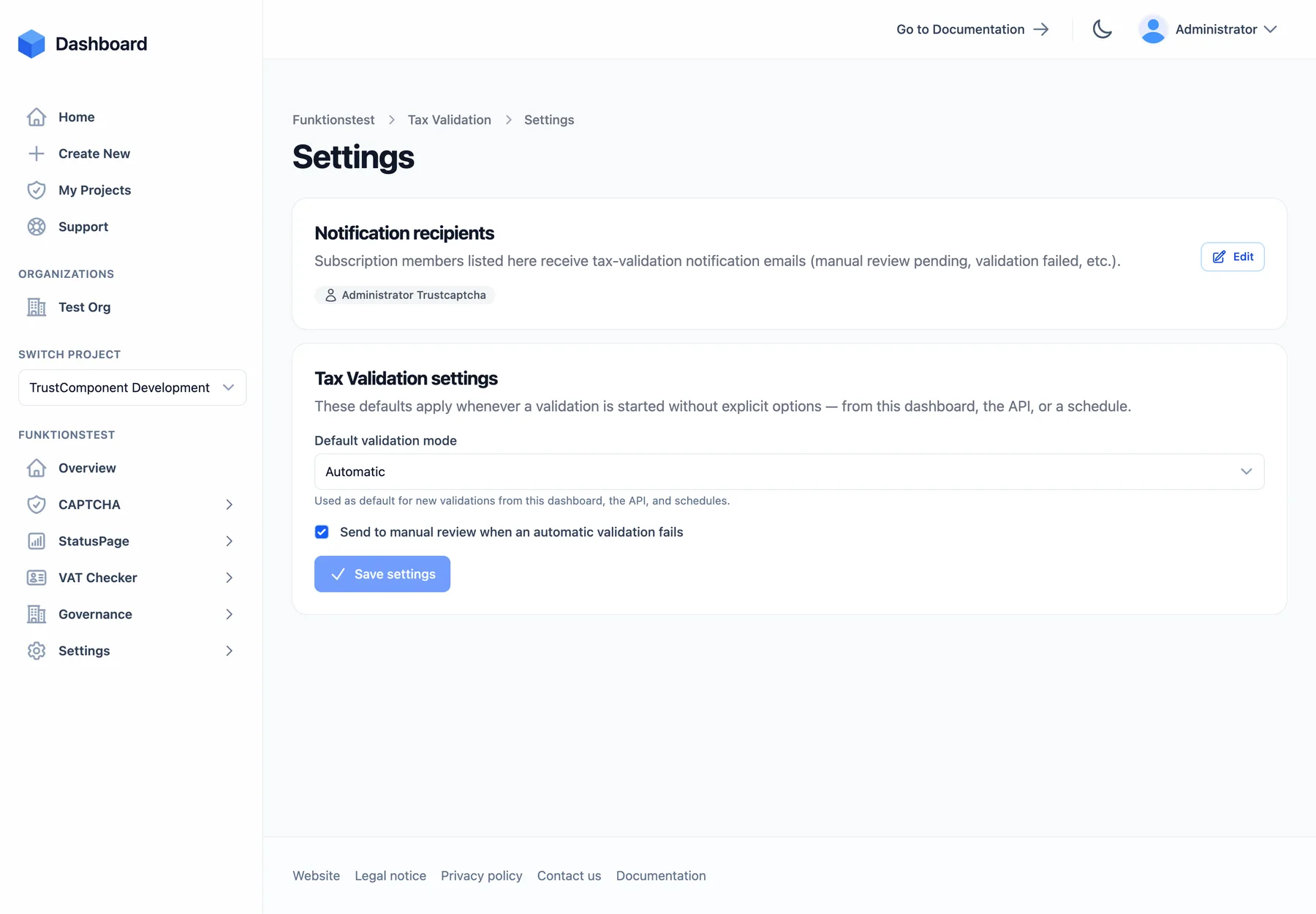The height and width of the screenshot is (914, 1316).
Task: Follow the Go to Documentation link
Action: tap(972, 29)
